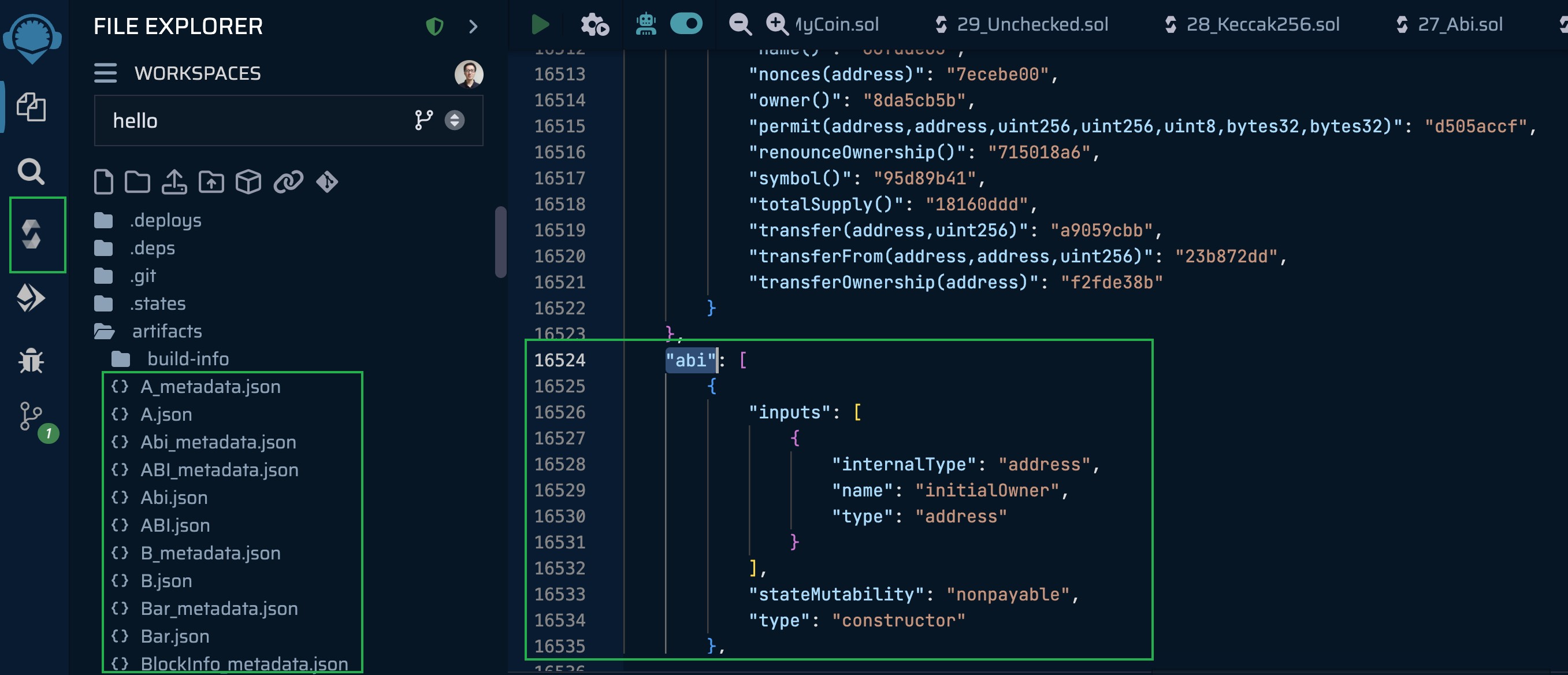
Task: Click the "inputs" key on line 16526
Action: tap(789, 413)
